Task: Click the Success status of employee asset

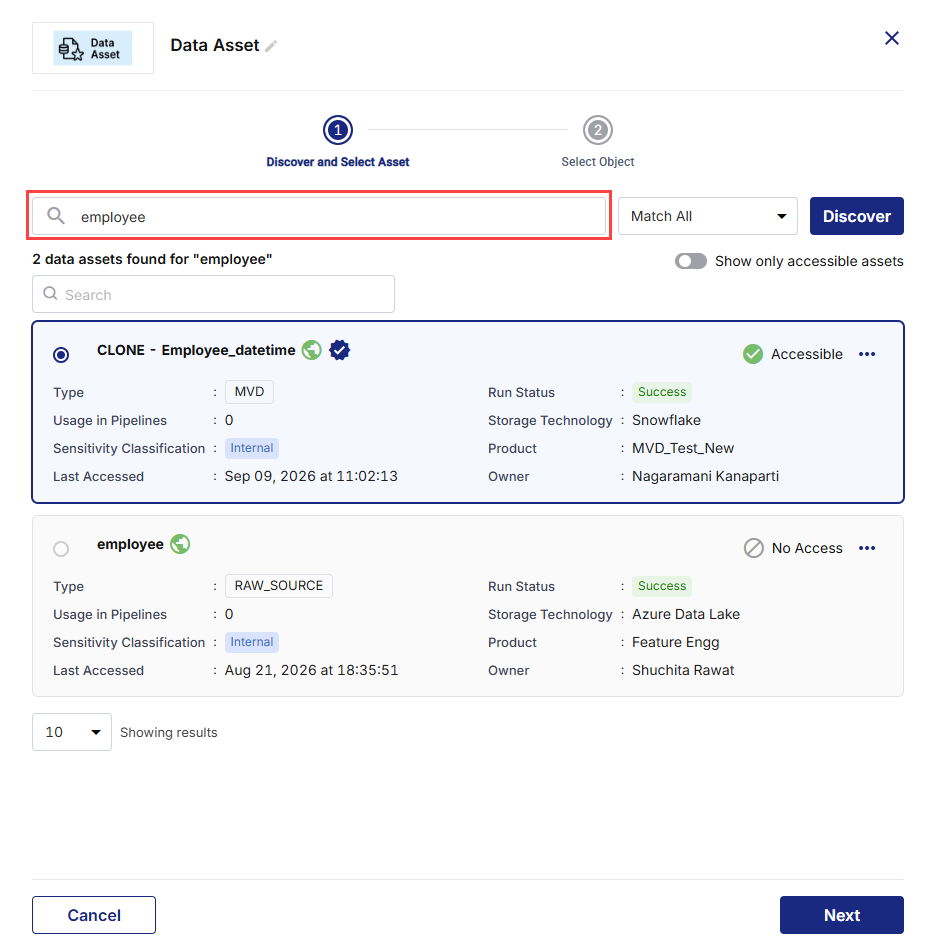Action: click(662, 586)
